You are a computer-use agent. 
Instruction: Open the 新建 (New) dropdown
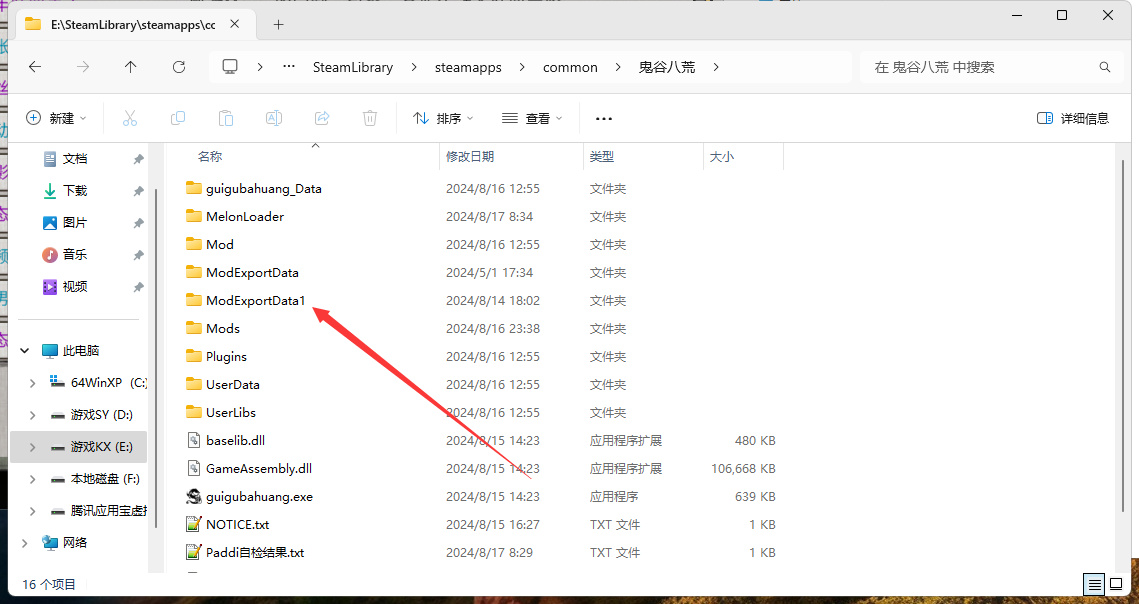pos(56,118)
